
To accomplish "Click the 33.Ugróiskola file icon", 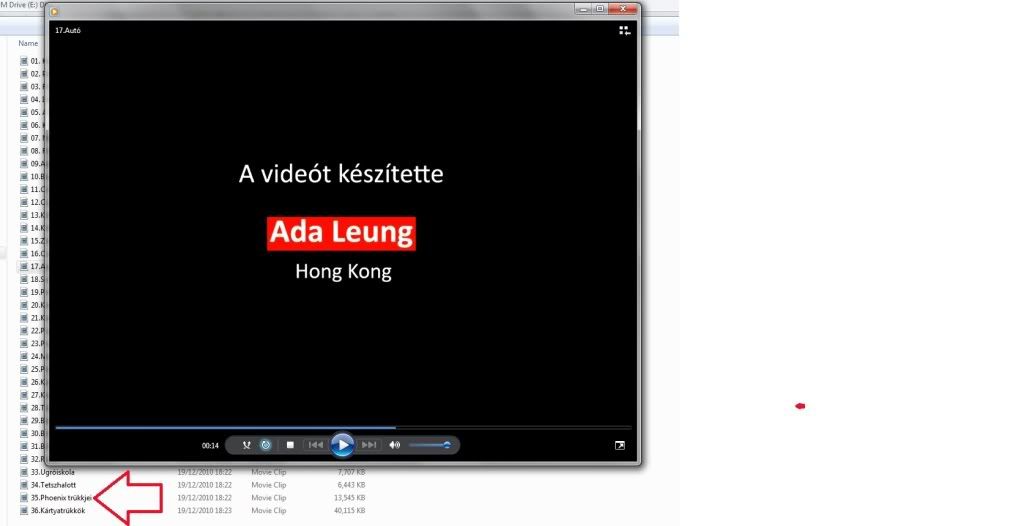I will coord(24,472).
